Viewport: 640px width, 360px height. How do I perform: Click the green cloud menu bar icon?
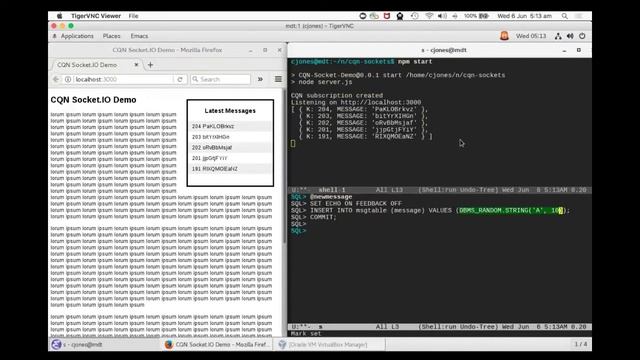[x=374, y=16]
